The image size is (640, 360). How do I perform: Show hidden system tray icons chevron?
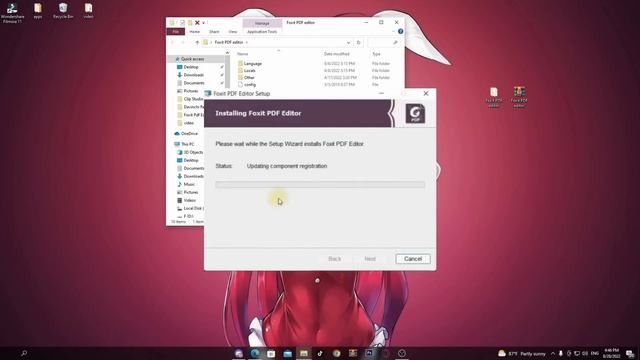[553, 353]
